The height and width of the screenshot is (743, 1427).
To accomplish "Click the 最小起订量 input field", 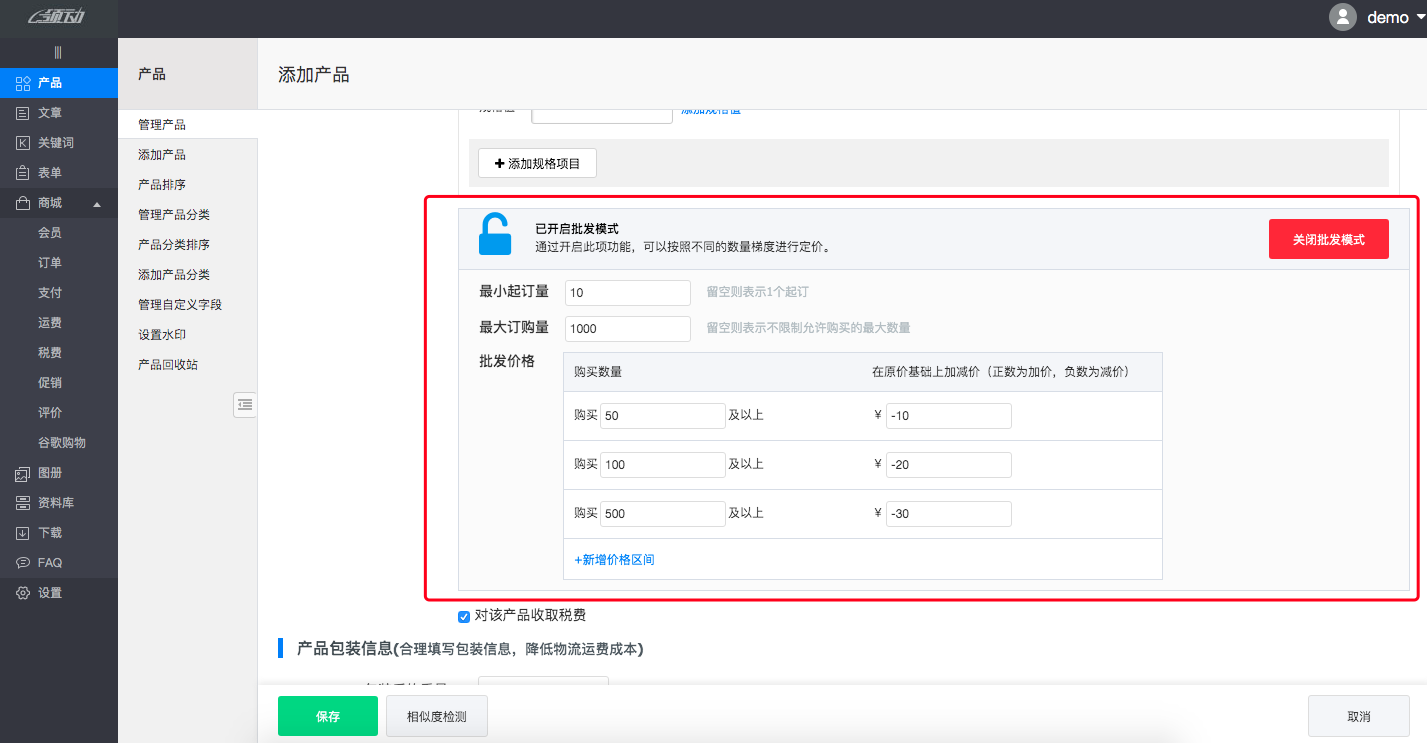I will coord(627,292).
